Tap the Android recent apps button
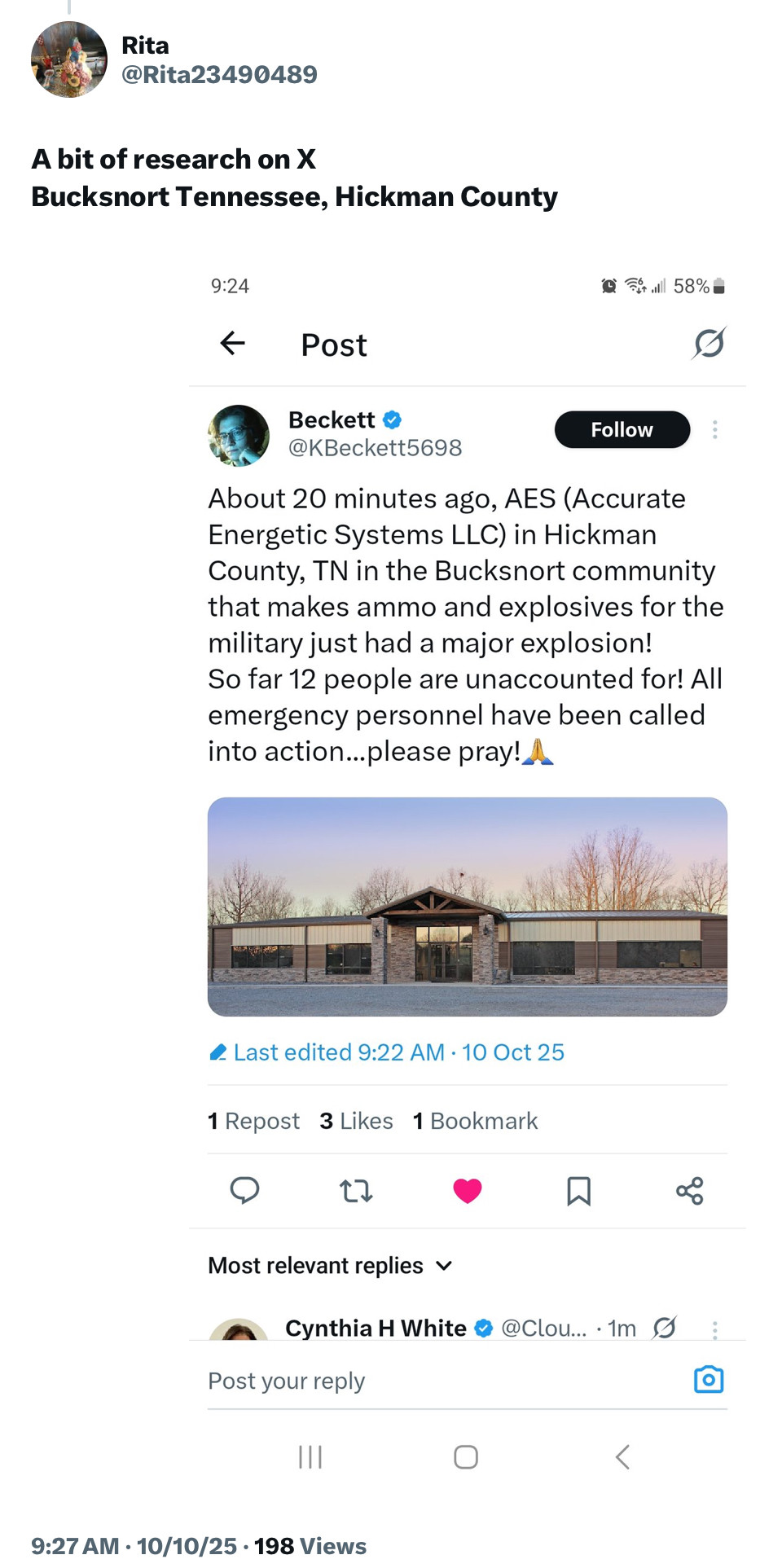Viewport: 782px width, 1568px height. pyautogui.click(x=310, y=1456)
